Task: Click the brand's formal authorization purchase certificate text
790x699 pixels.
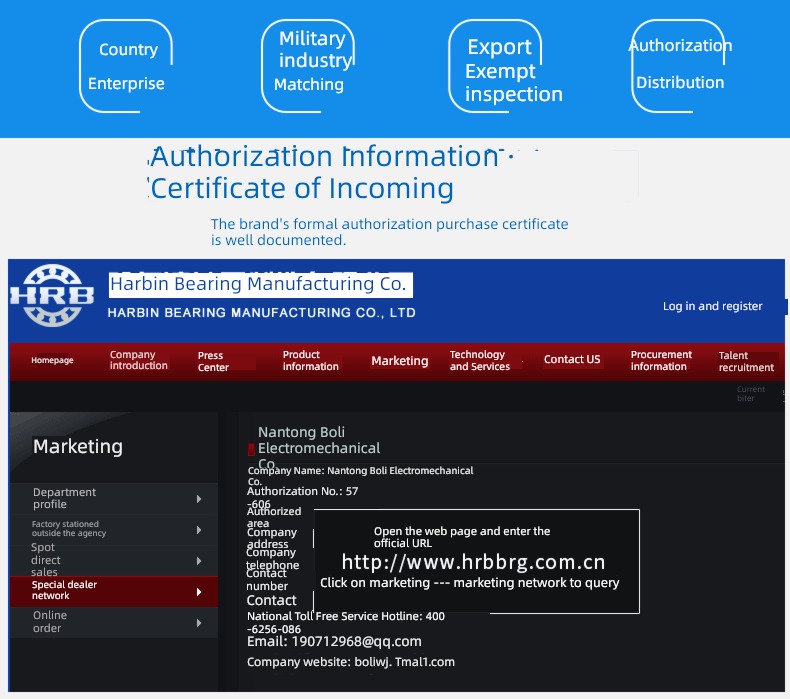Action: coord(389,231)
